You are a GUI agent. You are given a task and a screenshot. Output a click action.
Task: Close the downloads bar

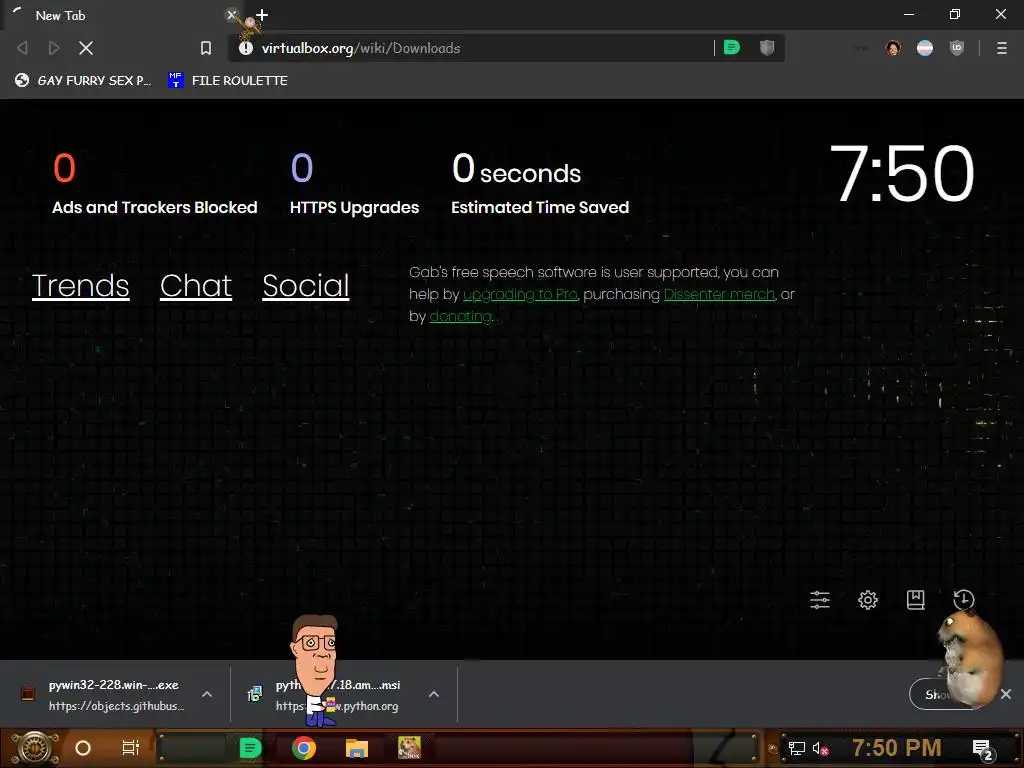point(1006,694)
